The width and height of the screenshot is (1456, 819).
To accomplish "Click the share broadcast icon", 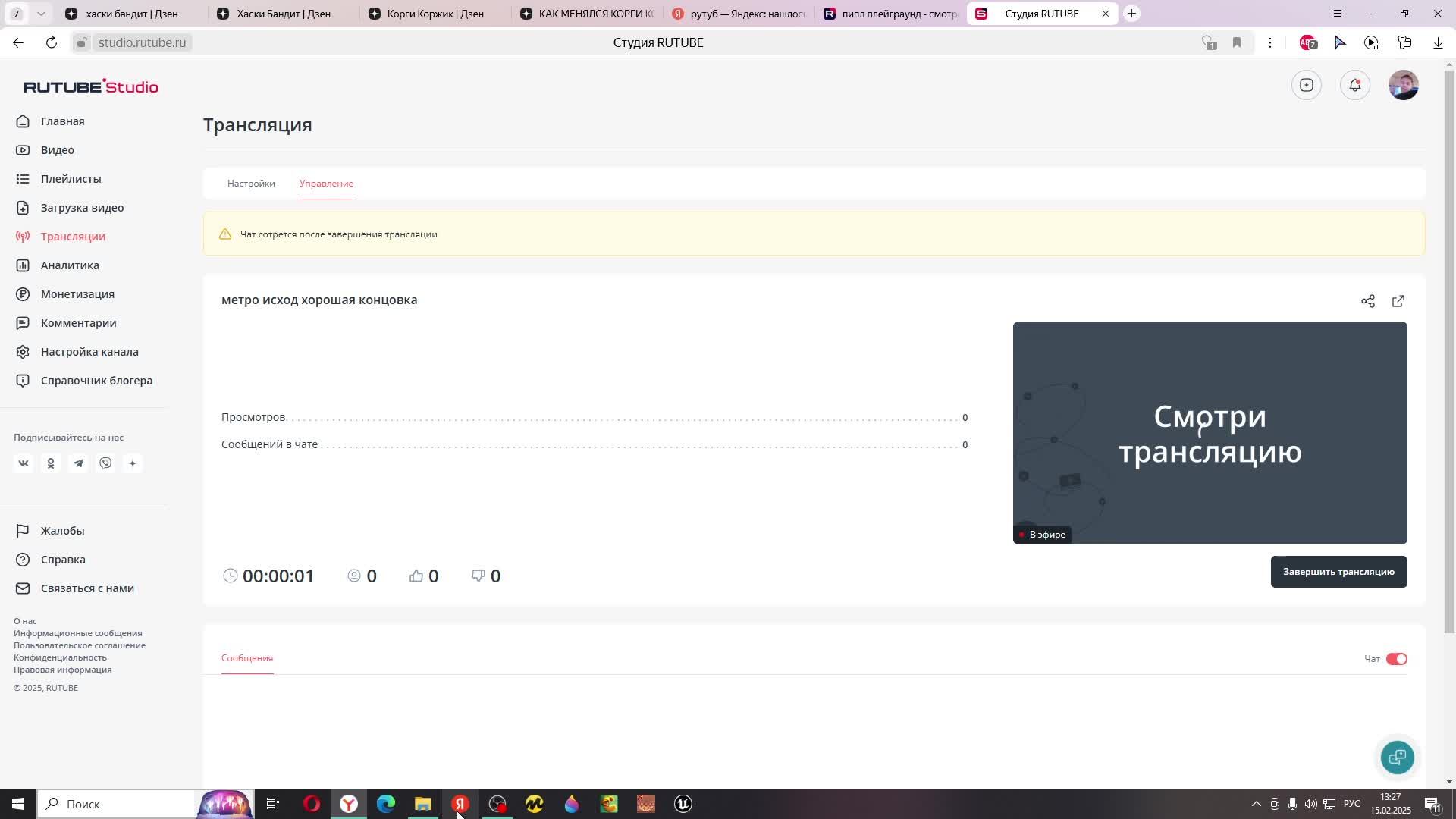I will click(x=1368, y=301).
